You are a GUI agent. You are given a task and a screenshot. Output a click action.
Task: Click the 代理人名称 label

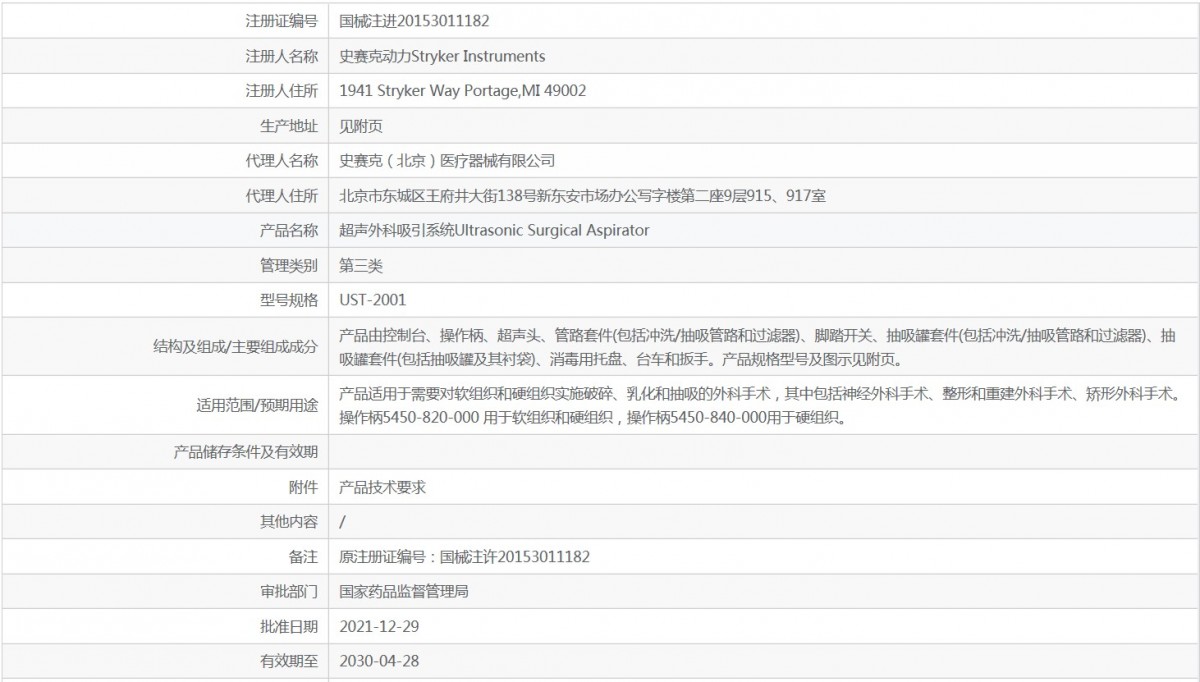(x=282, y=161)
